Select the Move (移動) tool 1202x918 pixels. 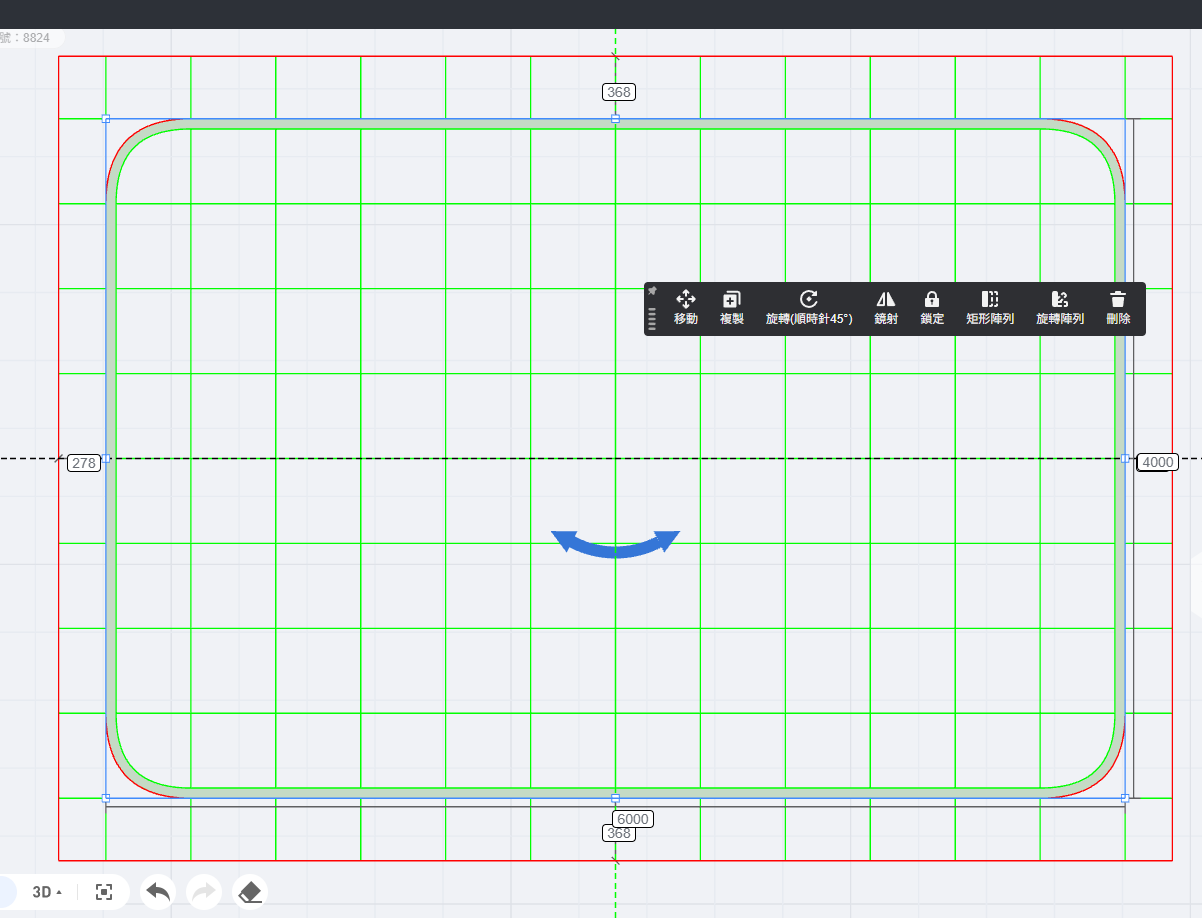pyautogui.click(x=685, y=308)
